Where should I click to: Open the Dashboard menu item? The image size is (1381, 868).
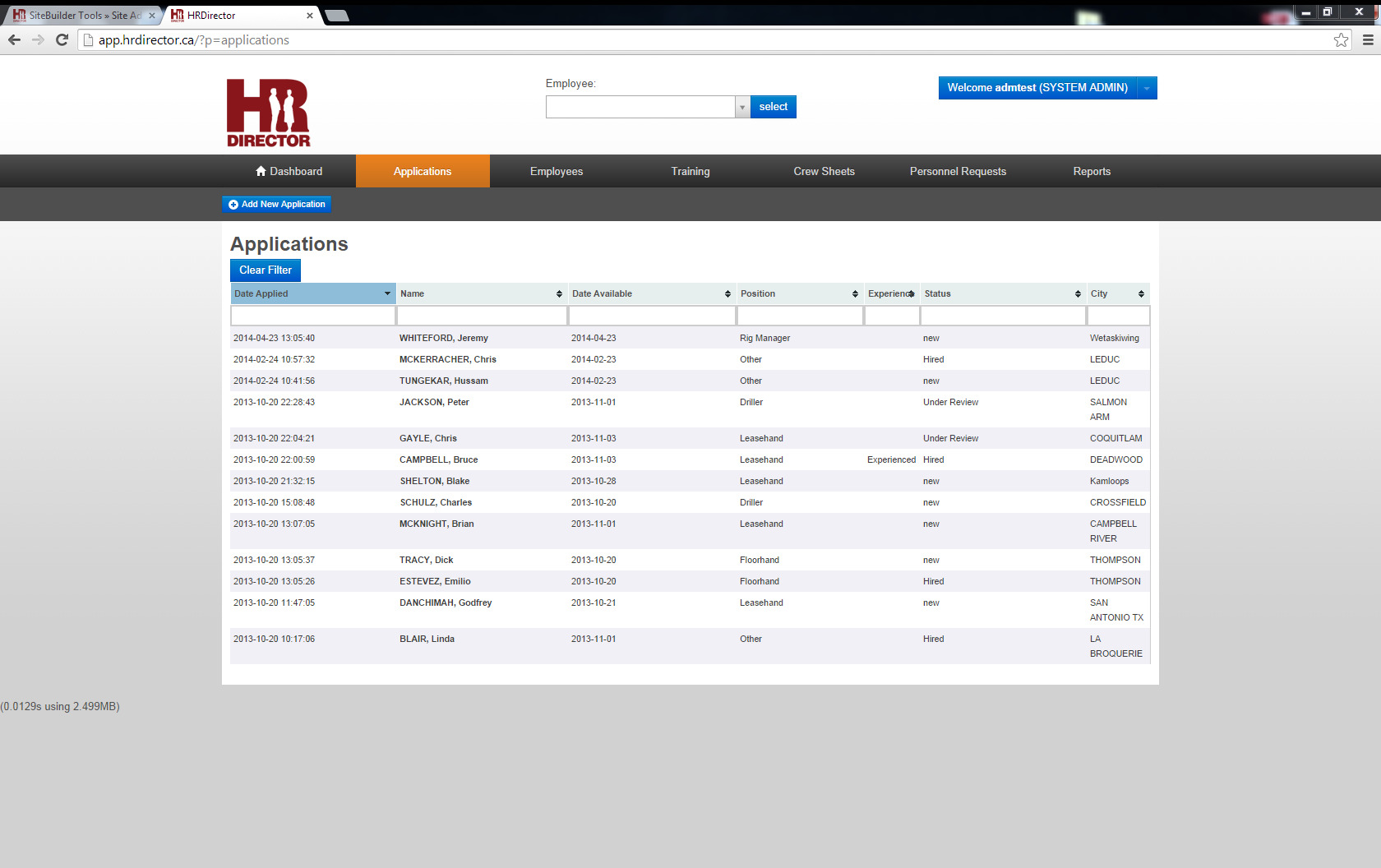tap(289, 171)
